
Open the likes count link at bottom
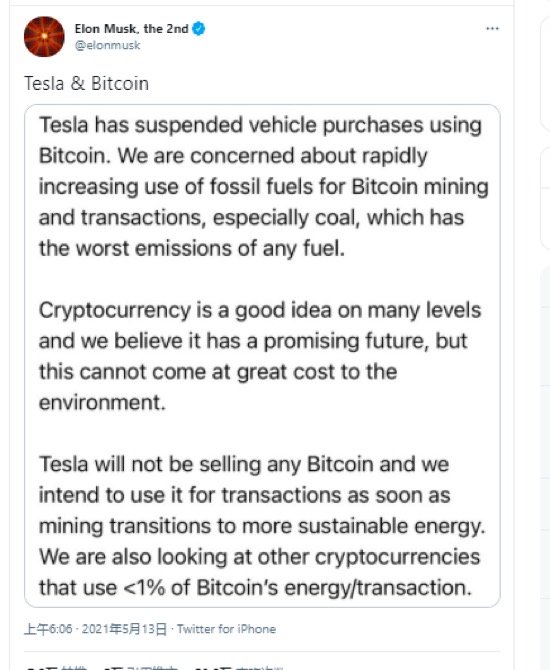(x=238, y=667)
